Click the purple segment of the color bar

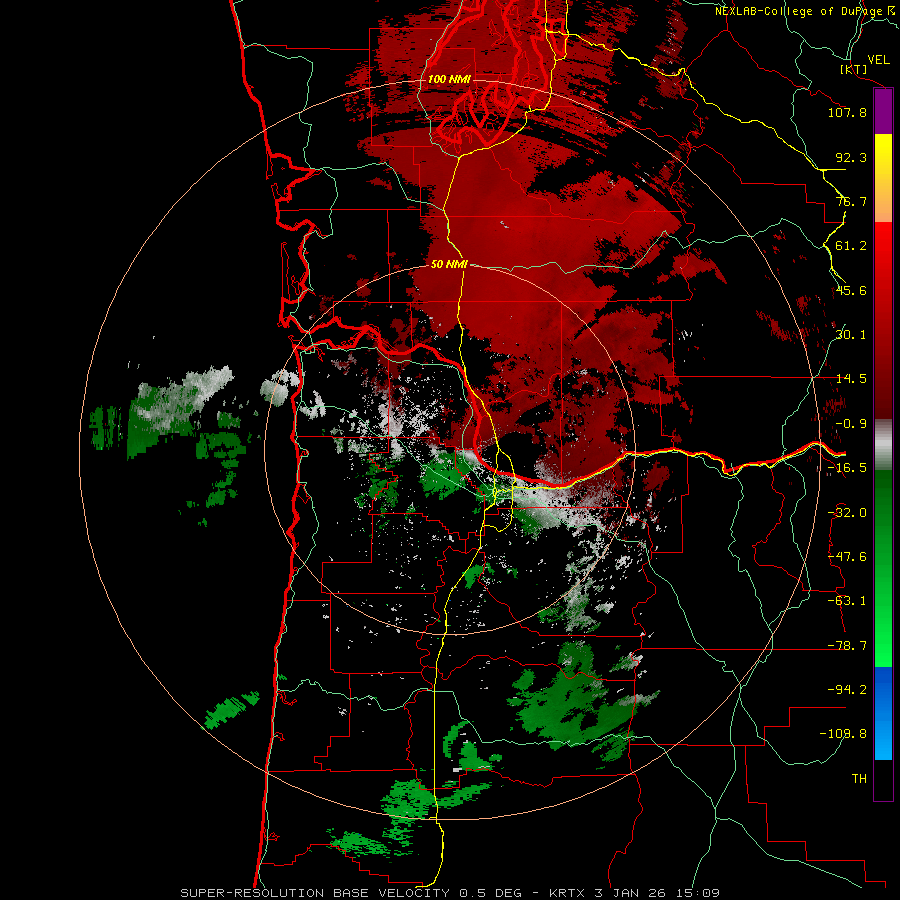[x=883, y=112]
